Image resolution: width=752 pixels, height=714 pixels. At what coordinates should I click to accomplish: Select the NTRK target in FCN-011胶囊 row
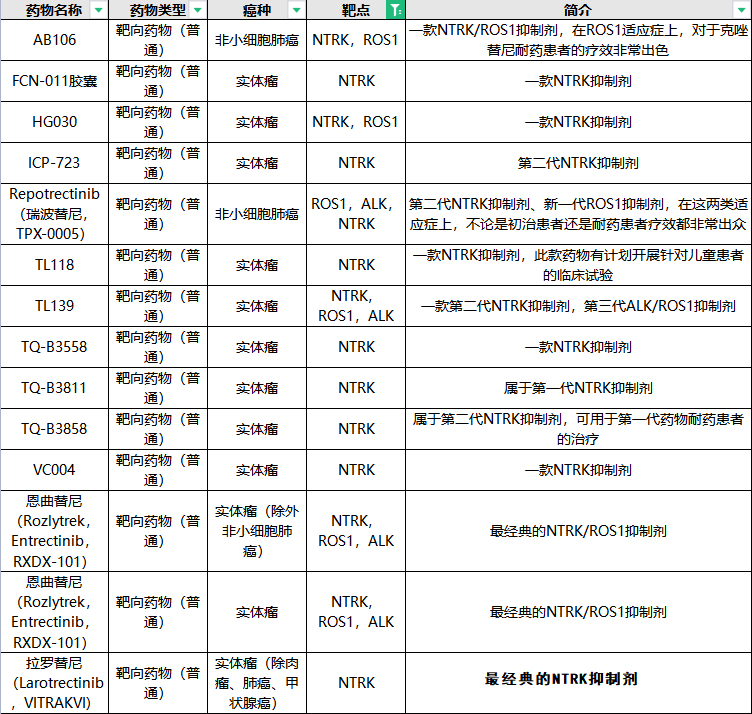coord(356,81)
